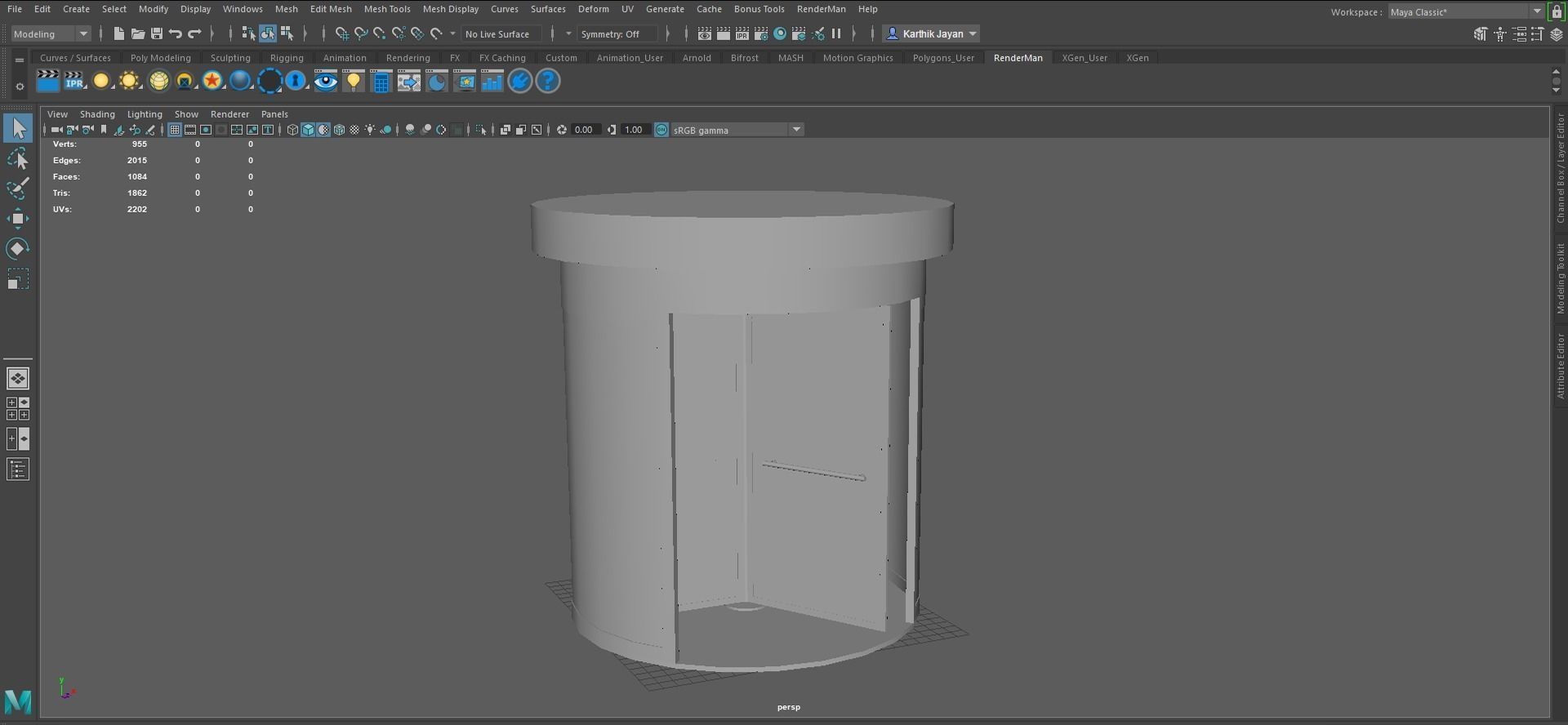The image size is (1568, 725).
Task: Open Channel Box / Layer Editor side tab
Action: [x=1560, y=169]
